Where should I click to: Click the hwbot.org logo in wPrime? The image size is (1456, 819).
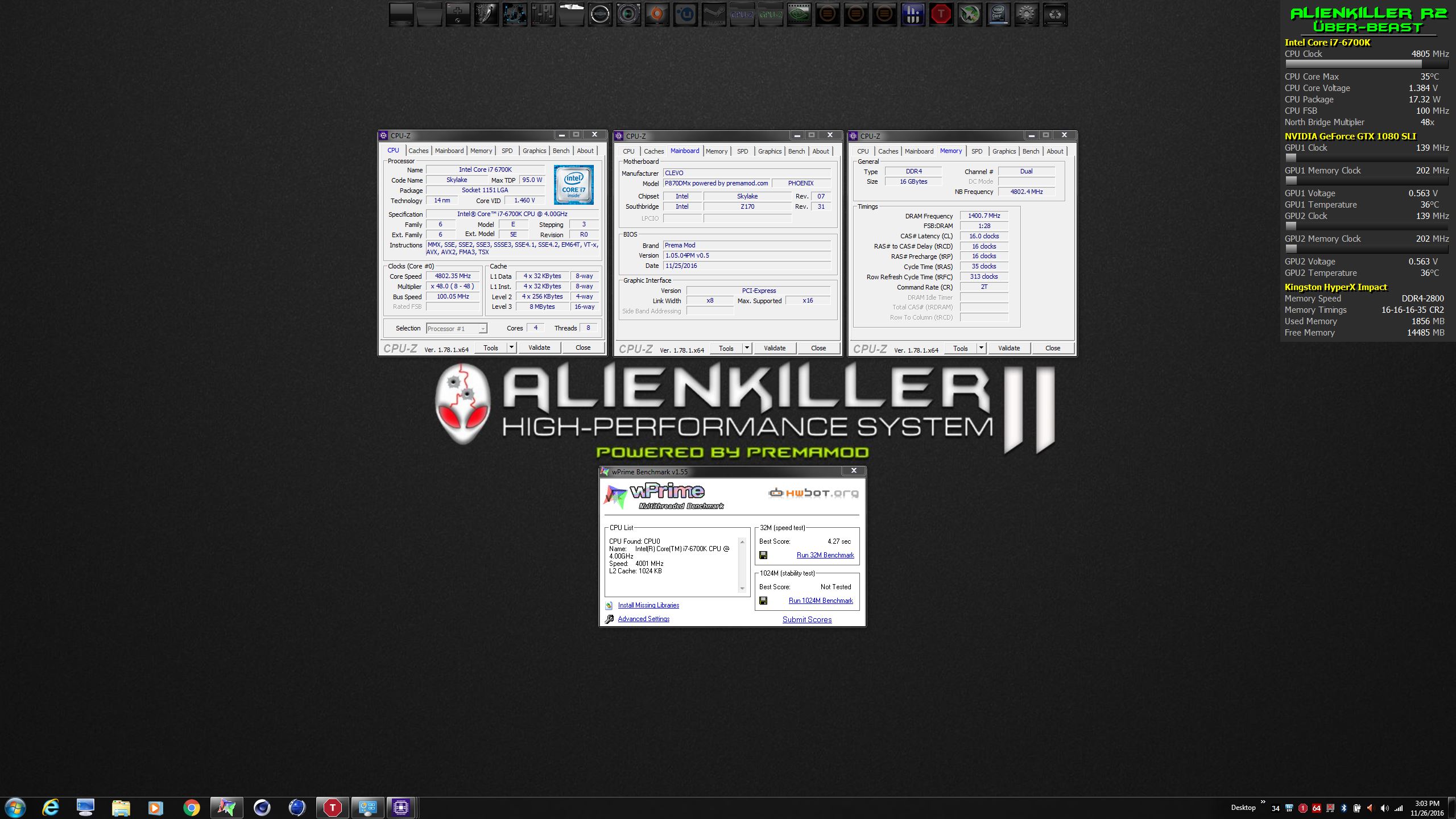[813, 493]
